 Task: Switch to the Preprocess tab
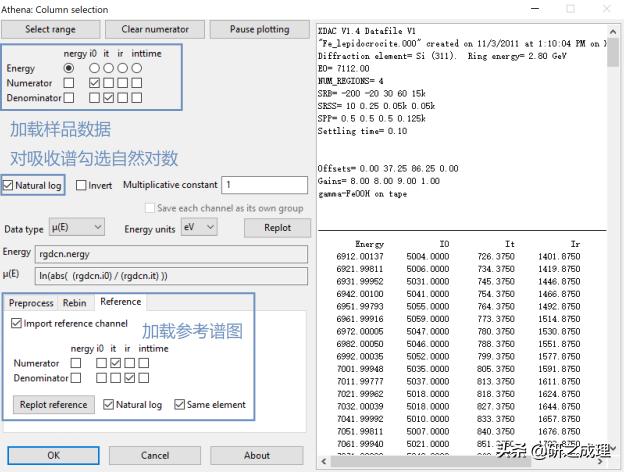31,303
